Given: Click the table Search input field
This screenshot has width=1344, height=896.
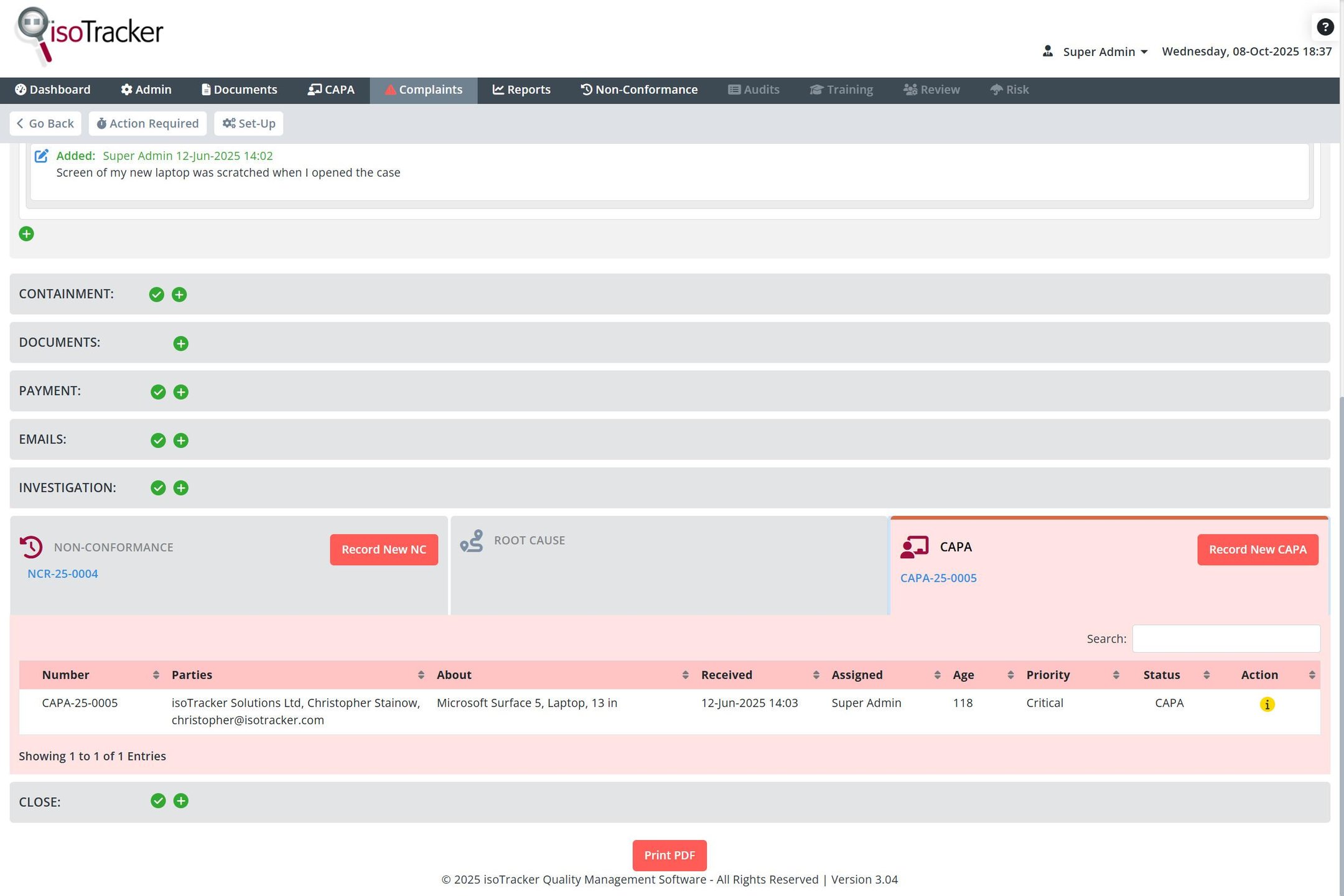Looking at the screenshot, I should coord(1225,638).
